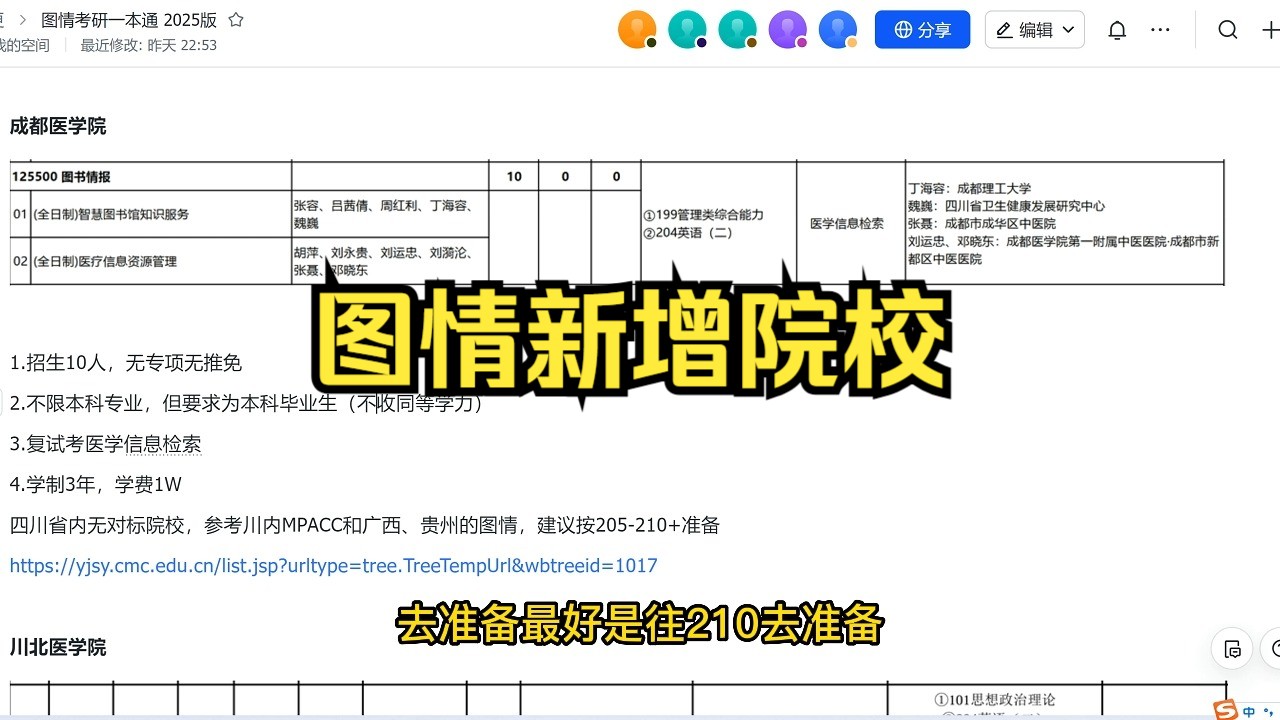The width and height of the screenshot is (1280, 720).
Task: Click the table cell showing 10
Action: tap(514, 176)
